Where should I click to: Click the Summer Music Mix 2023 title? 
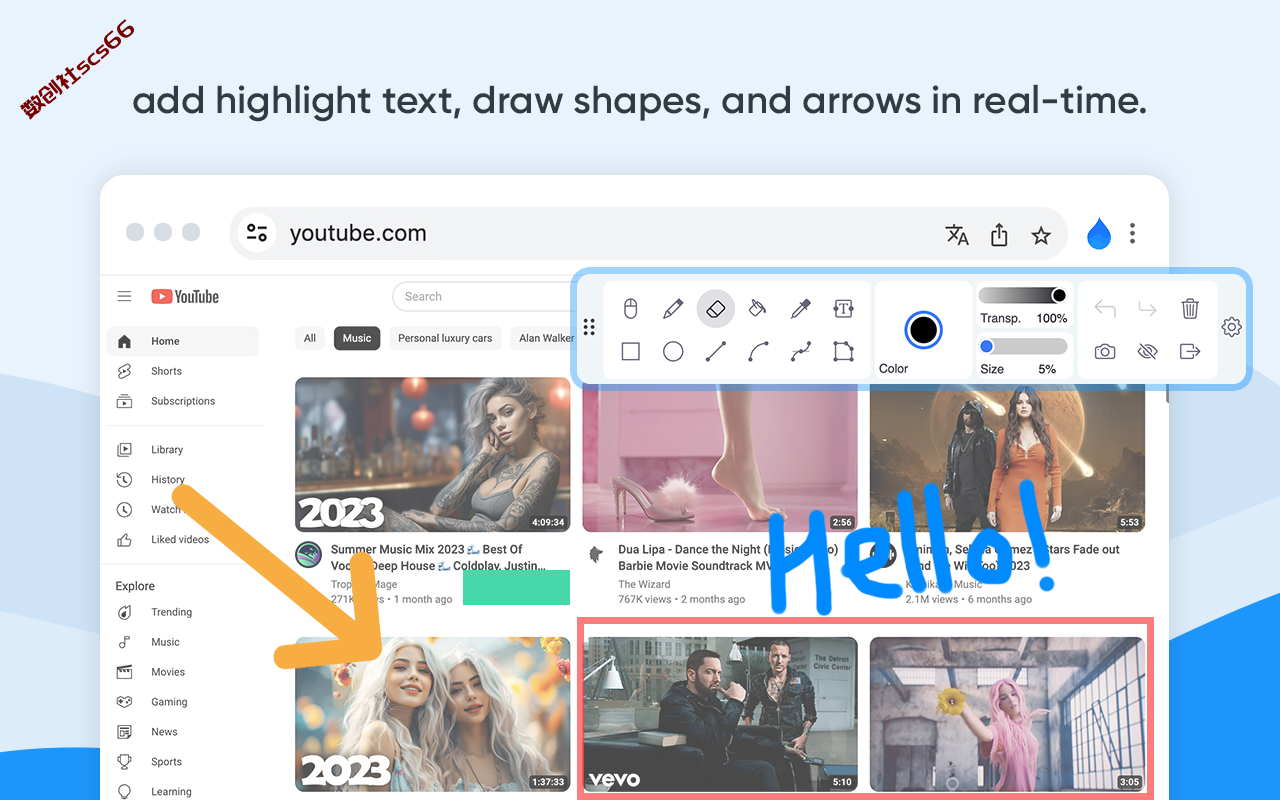[x=438, y=557]
